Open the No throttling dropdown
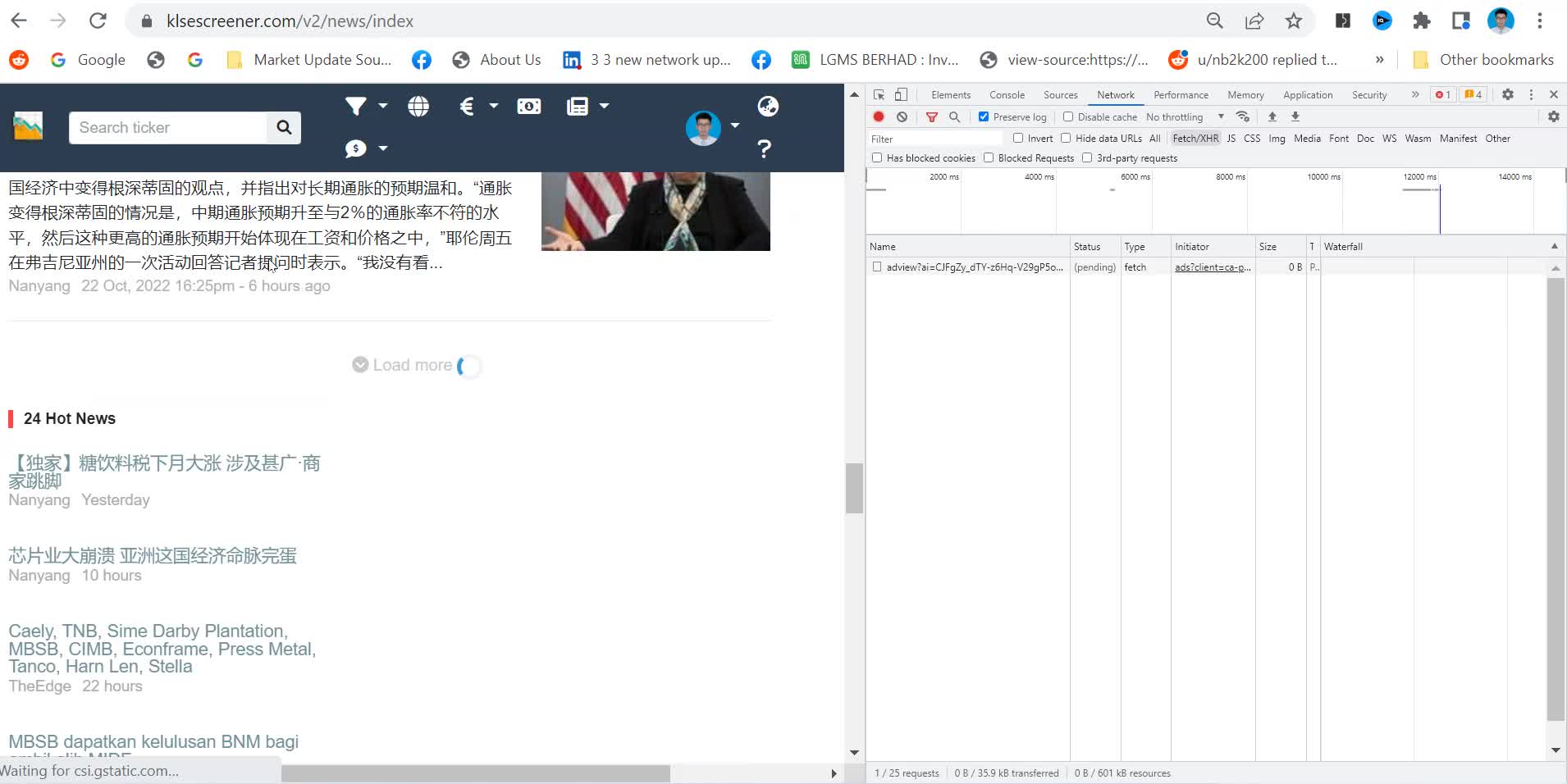 (x=1185, y=117)
